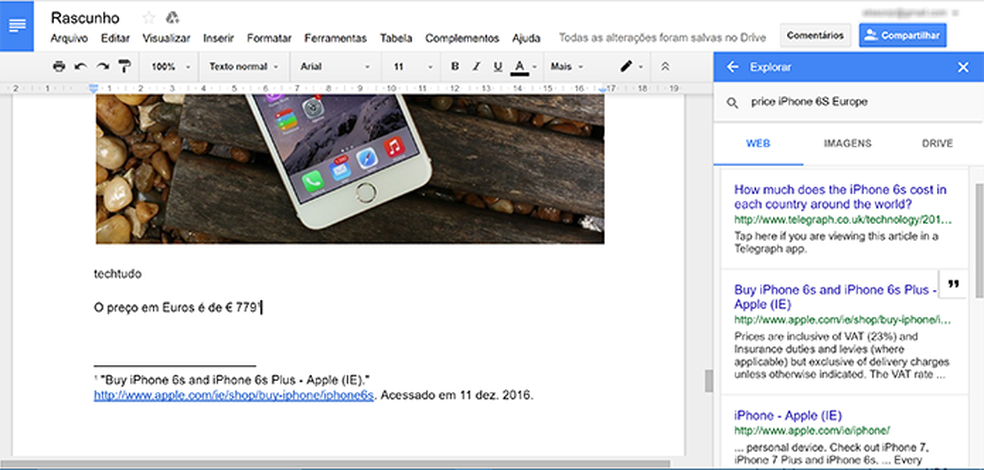Open Buy iPhone 6s Apple (IE) result

point(836,297)
